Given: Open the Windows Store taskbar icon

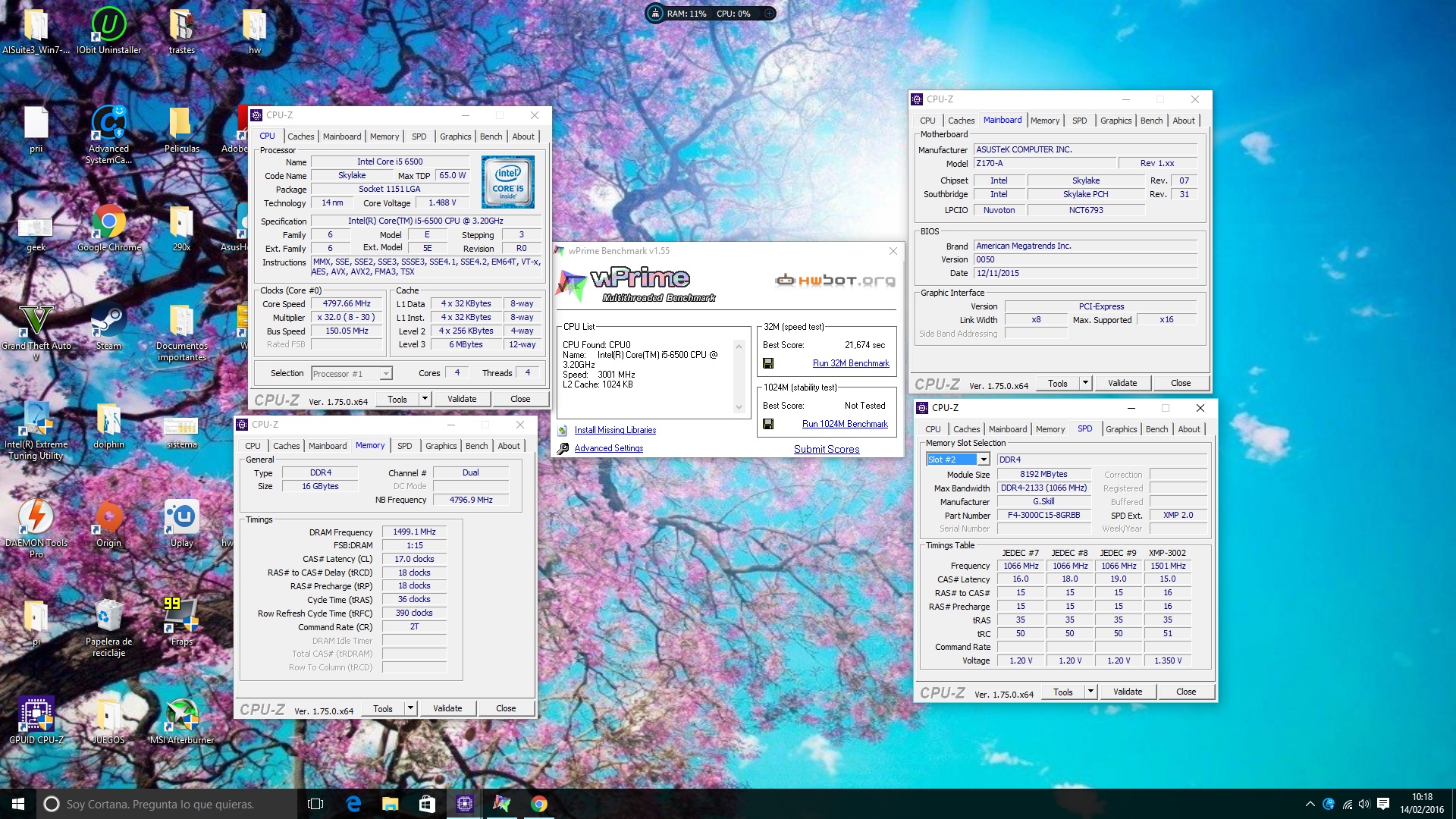Looking at the screenshot, I should (x=427, y=804).
